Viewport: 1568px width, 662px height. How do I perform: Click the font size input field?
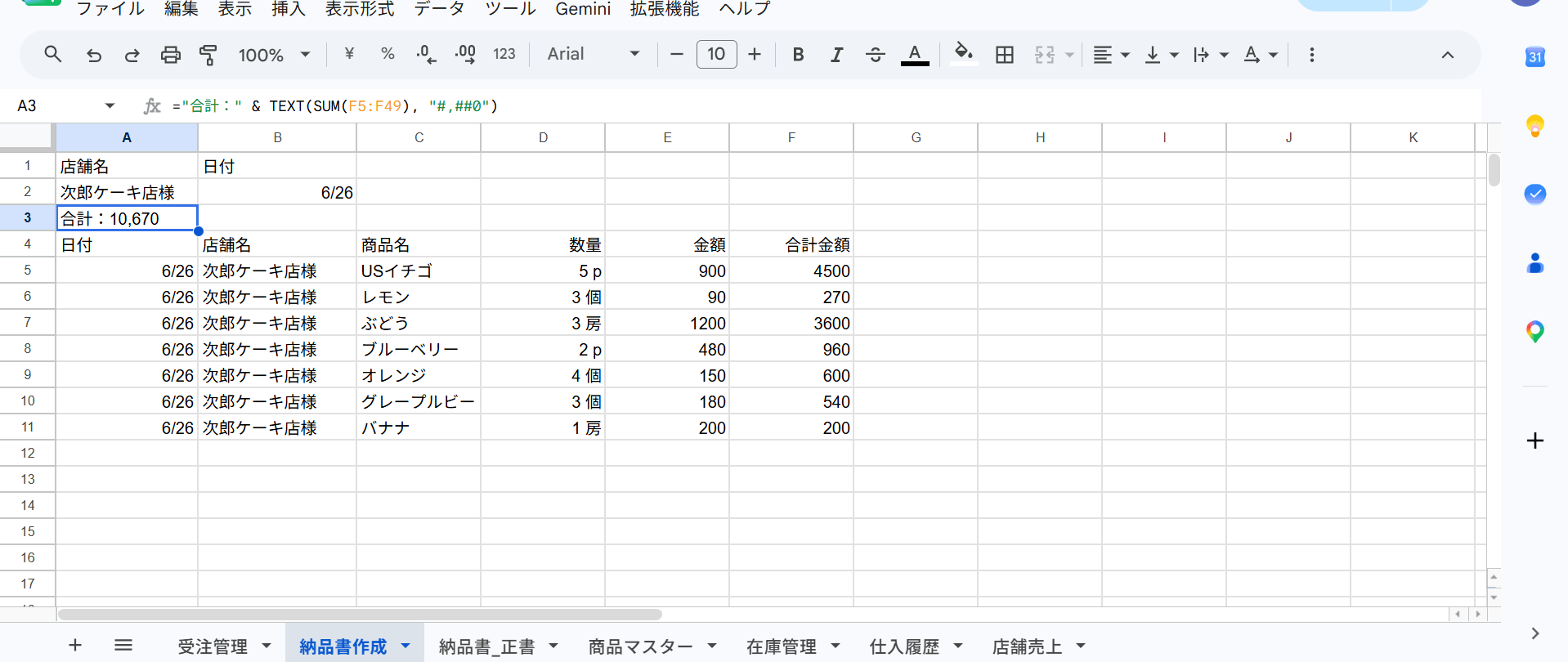click(x=716, y=55)
